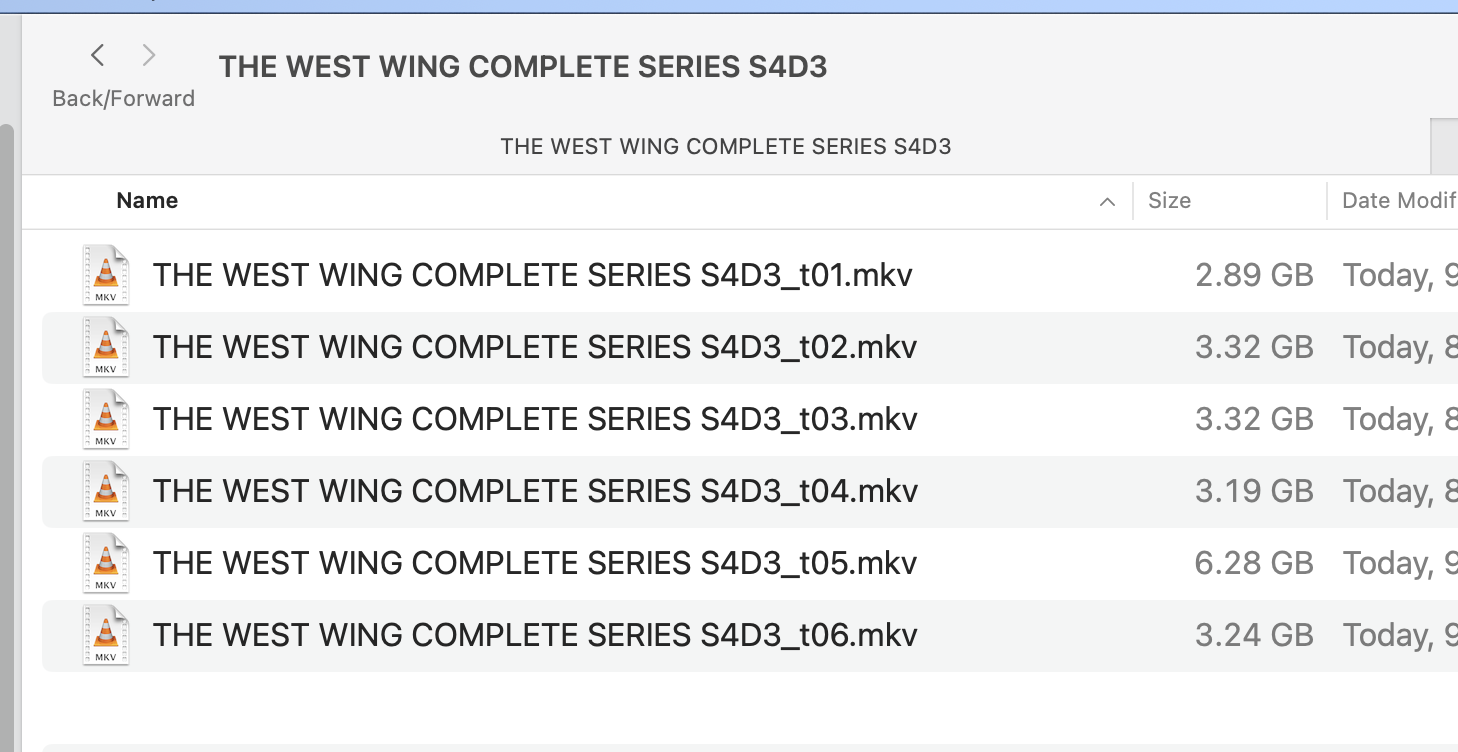Click the 6.28 GB size entry
This screenshot has height=752, width=1458.
[1254, 563]
